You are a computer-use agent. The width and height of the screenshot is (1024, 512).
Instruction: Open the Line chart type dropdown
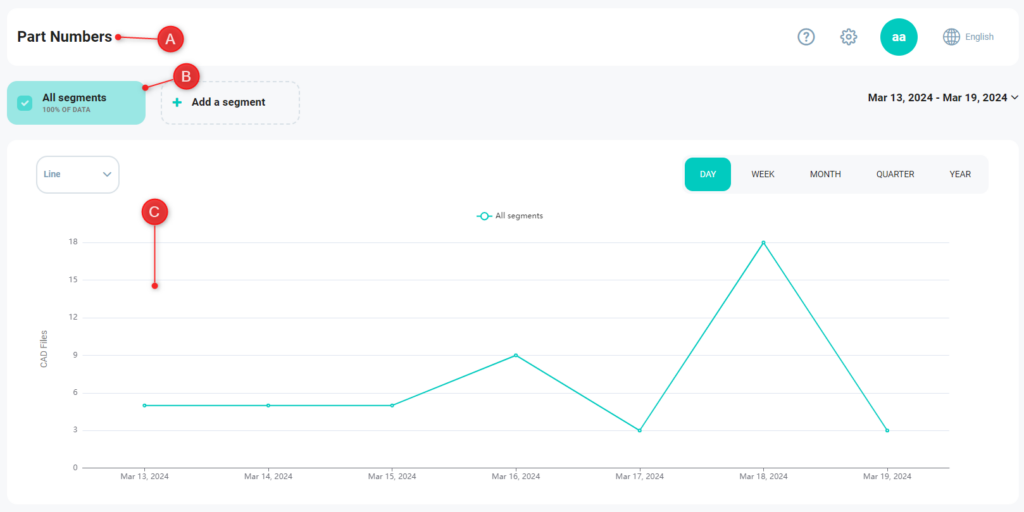(x=78, y=174)
